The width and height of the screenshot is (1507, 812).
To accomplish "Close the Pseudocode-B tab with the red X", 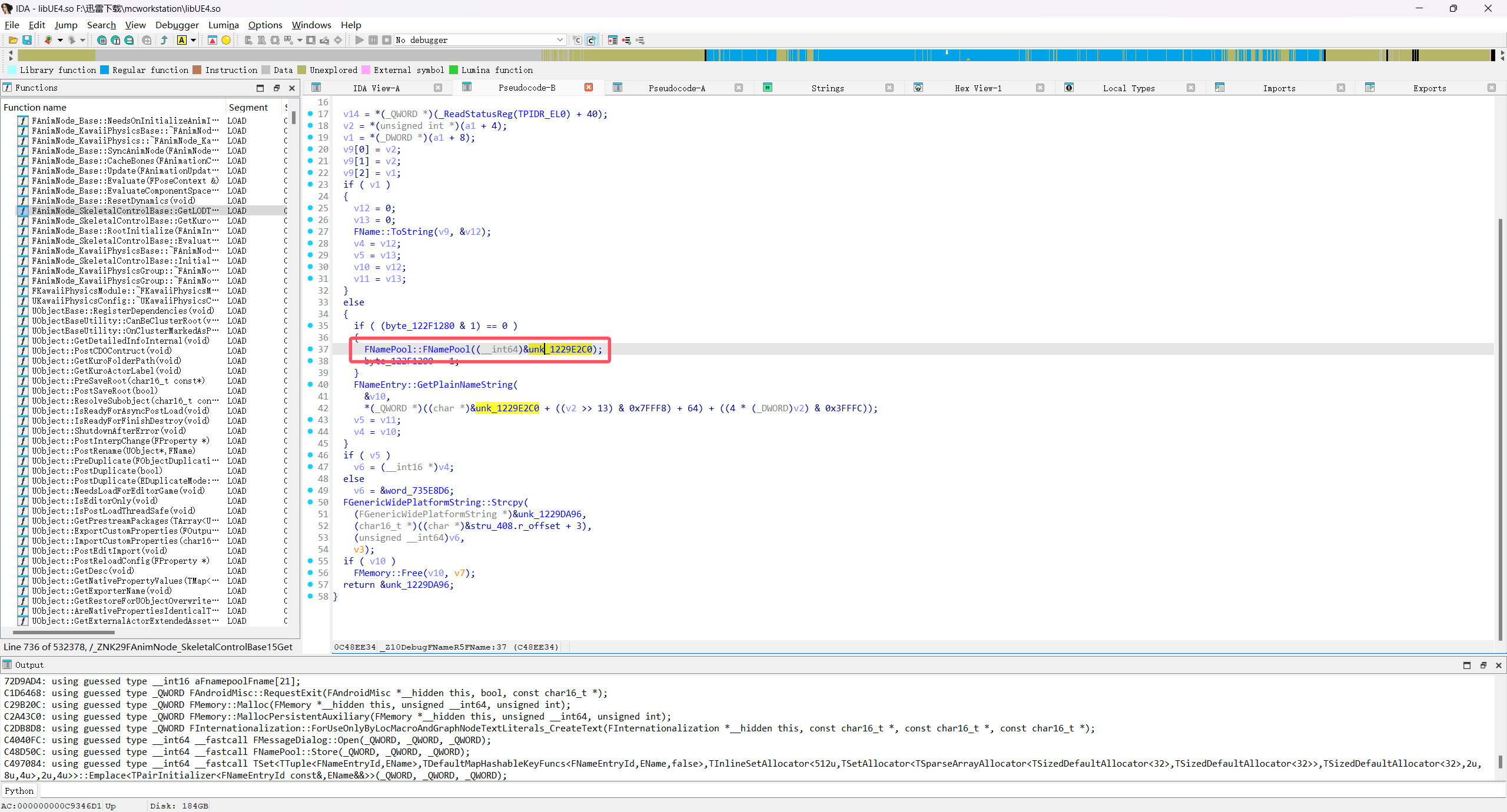I will coord(589,87).
